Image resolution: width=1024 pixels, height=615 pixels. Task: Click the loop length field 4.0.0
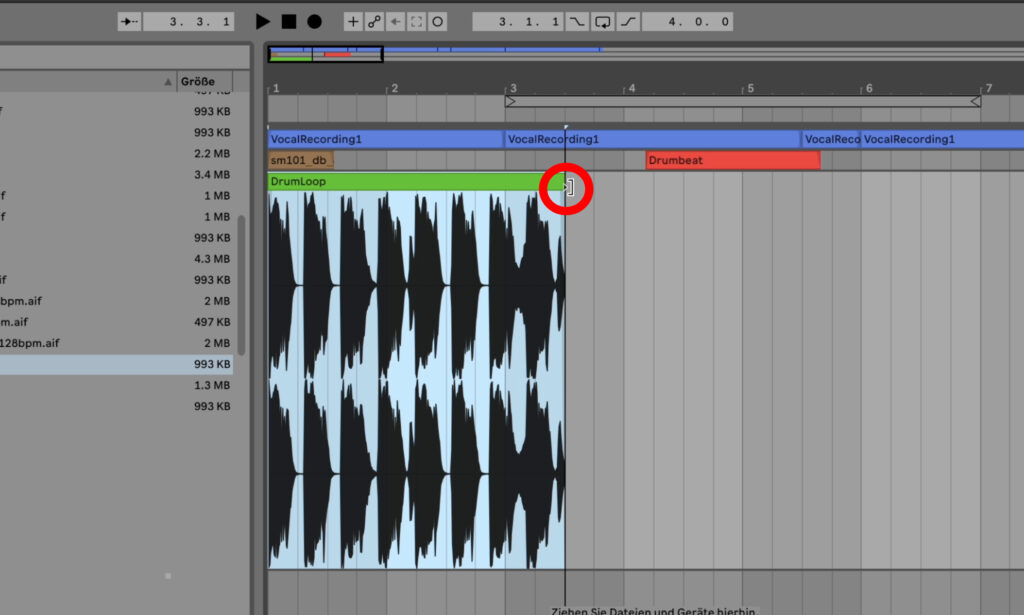click(687, 22)
